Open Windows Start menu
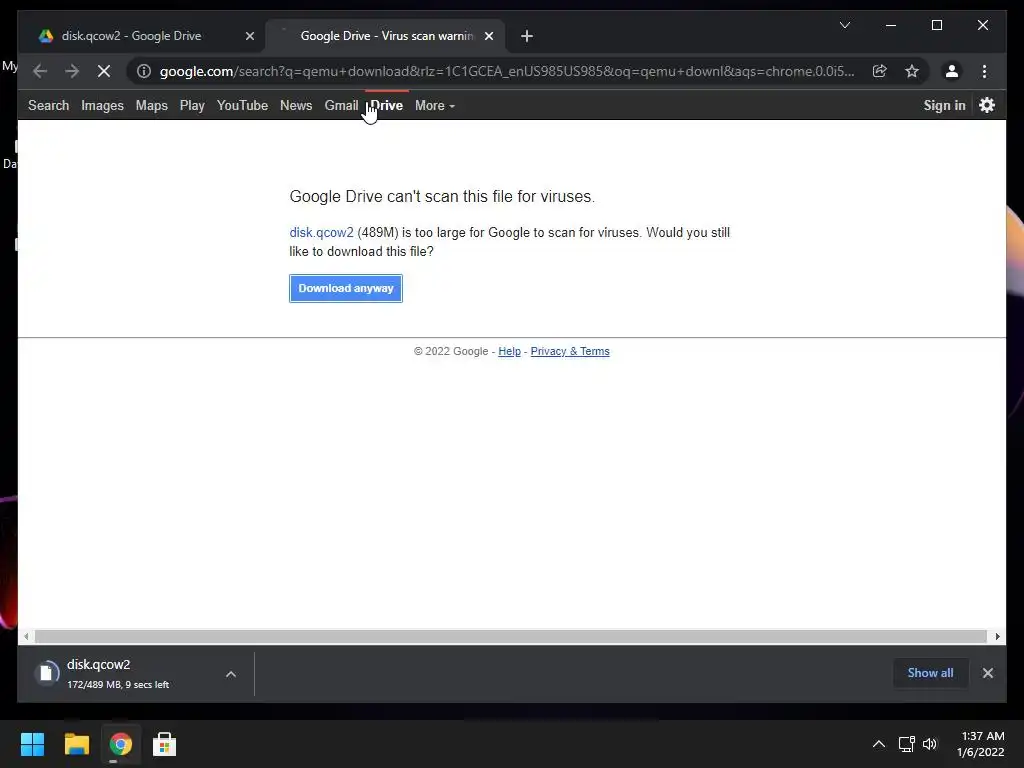 click(32, 744)
